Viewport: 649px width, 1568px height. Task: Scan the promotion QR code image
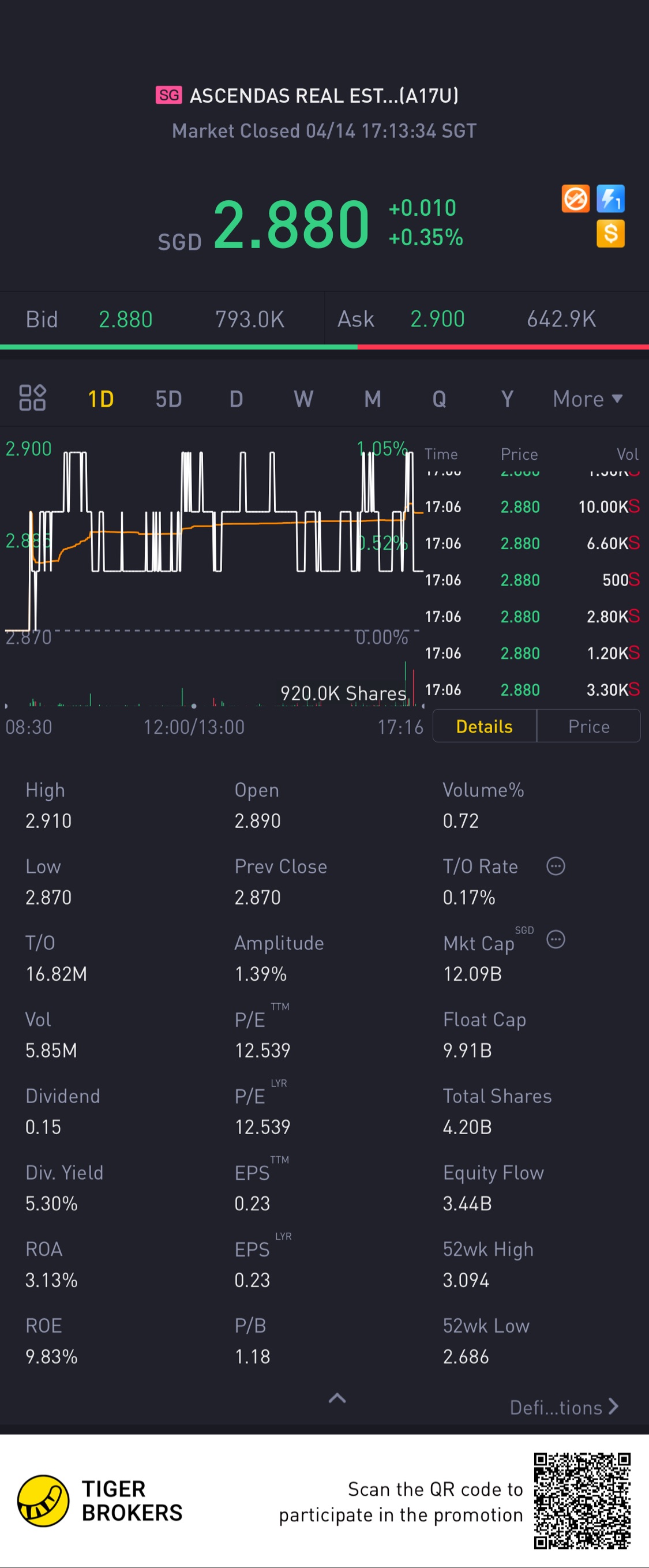pos(582,1501)
